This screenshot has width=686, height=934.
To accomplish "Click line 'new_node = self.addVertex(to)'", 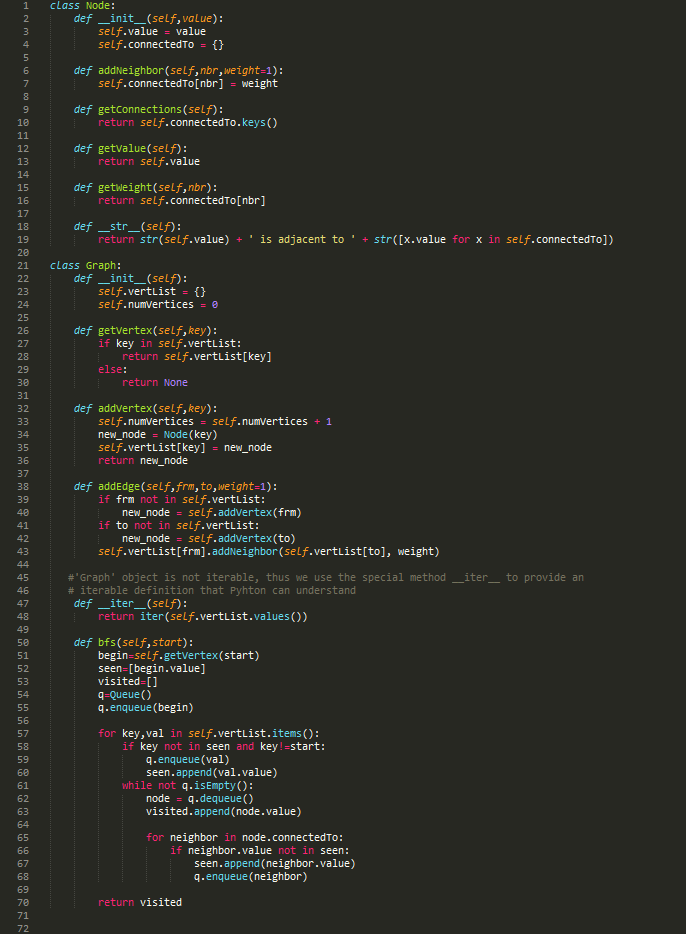I will (209, 539).
